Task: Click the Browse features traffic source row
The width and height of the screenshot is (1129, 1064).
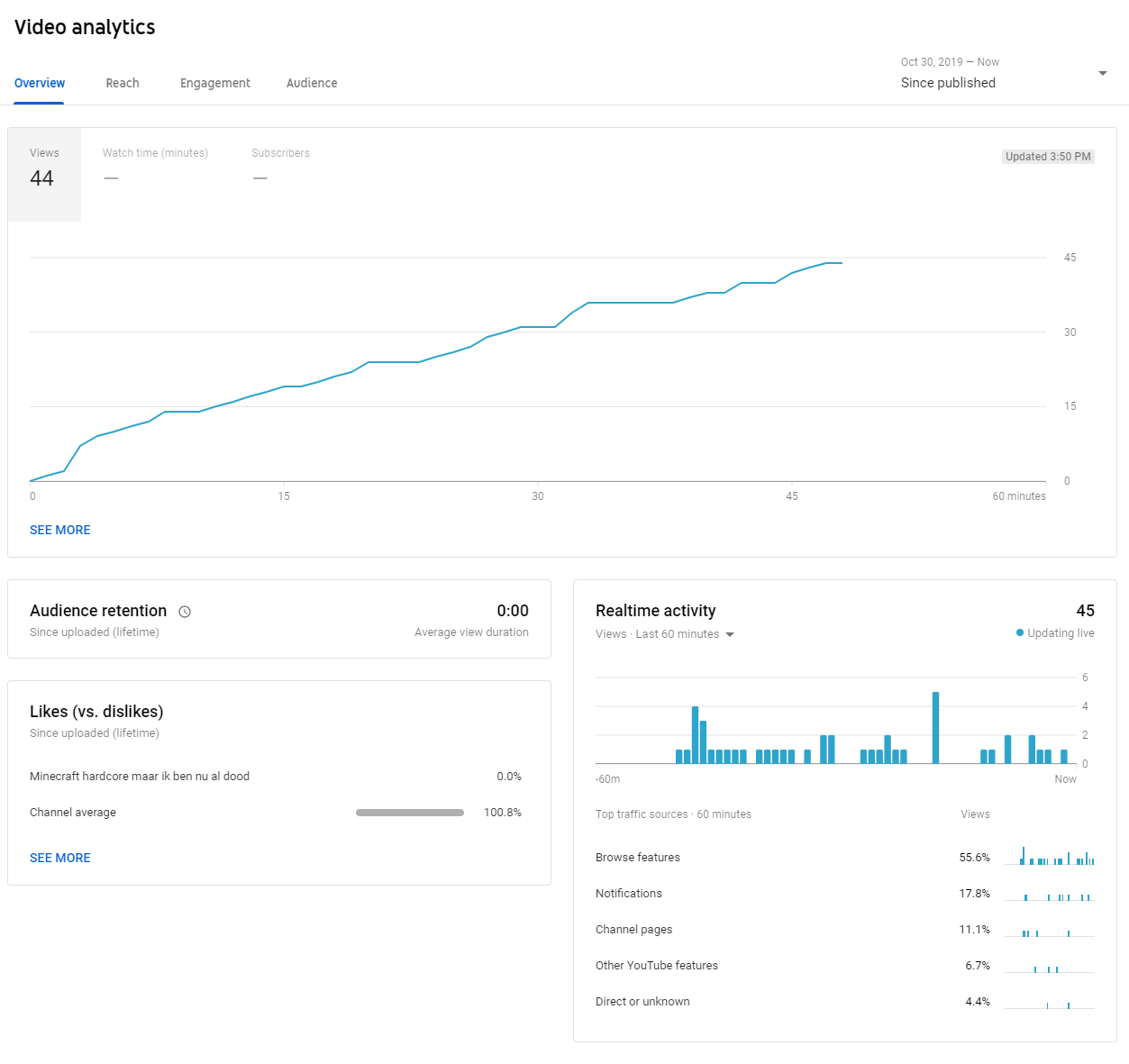Action: [x=638, y=858]
